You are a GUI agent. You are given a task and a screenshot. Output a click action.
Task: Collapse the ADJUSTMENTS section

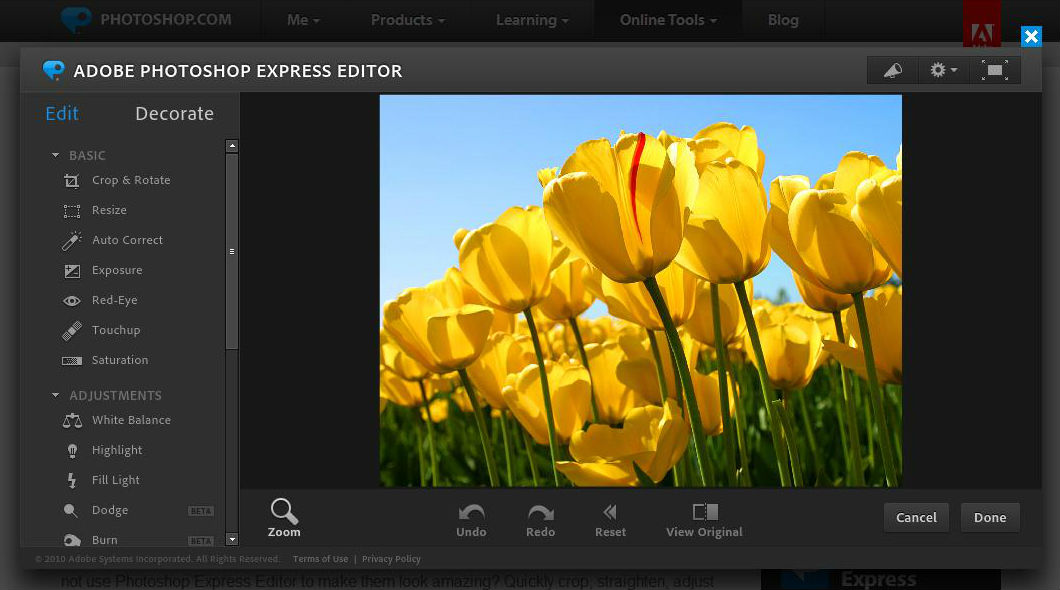pyautogui.click(x=56, y=395)
